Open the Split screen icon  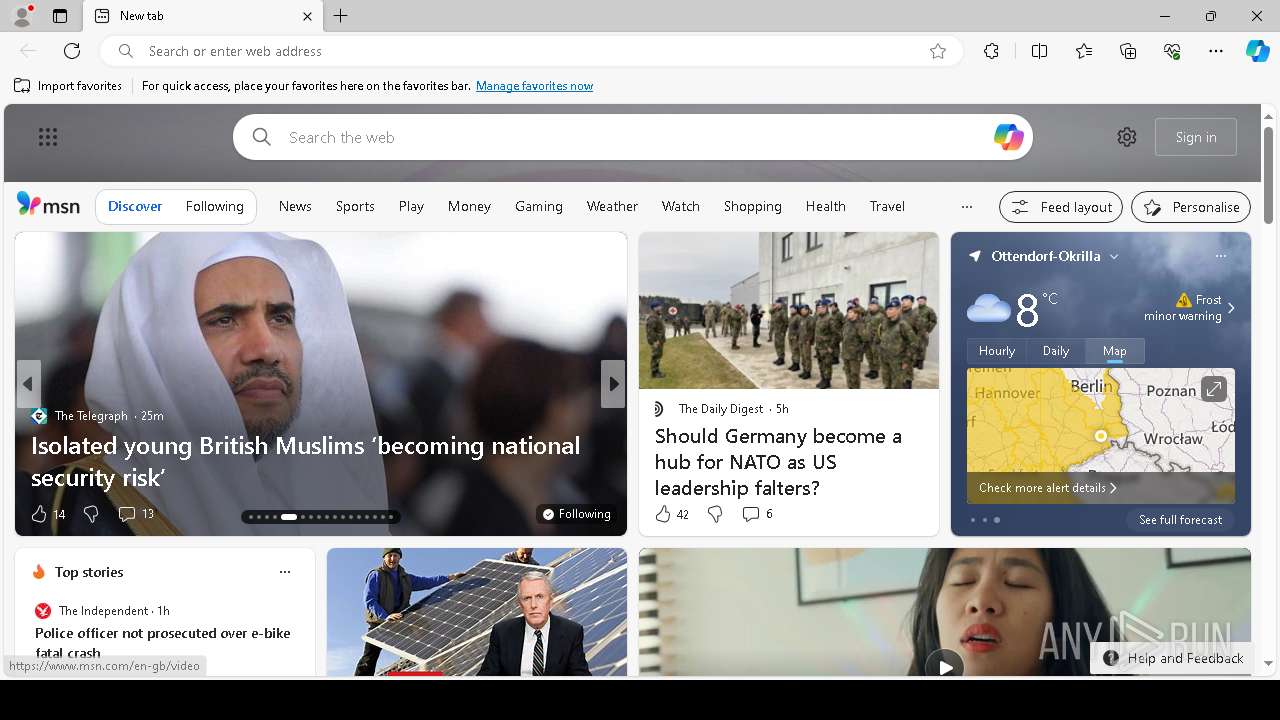coord(1039,51)
